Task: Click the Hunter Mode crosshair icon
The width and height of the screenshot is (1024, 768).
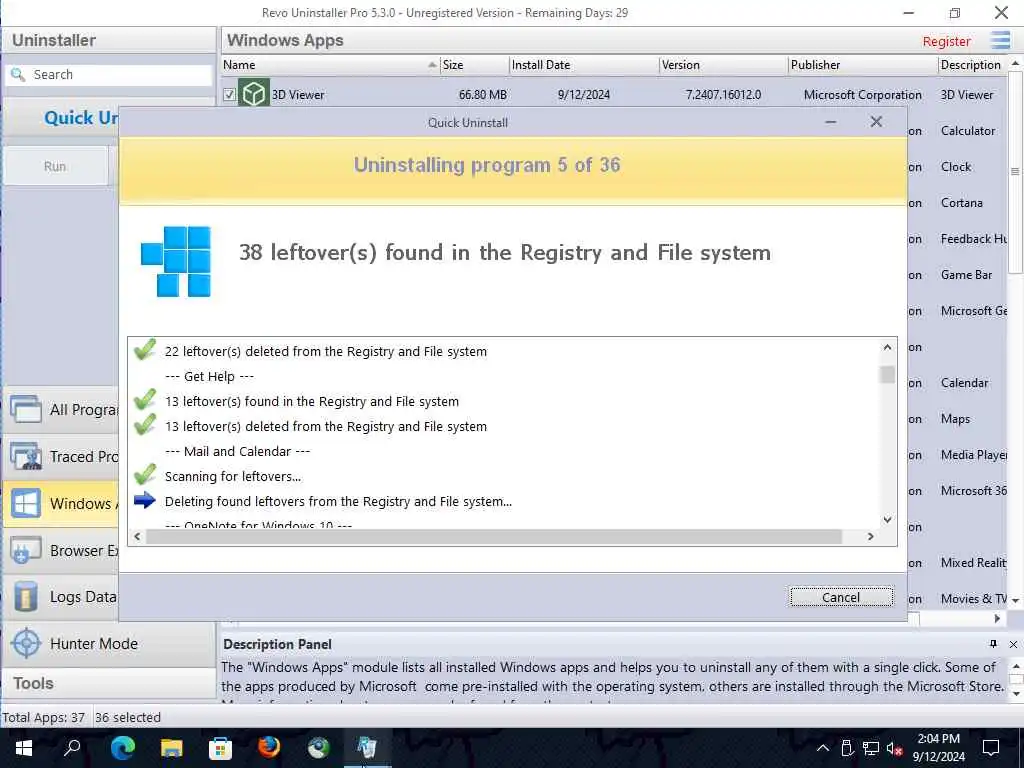Action: pos(26,644)
